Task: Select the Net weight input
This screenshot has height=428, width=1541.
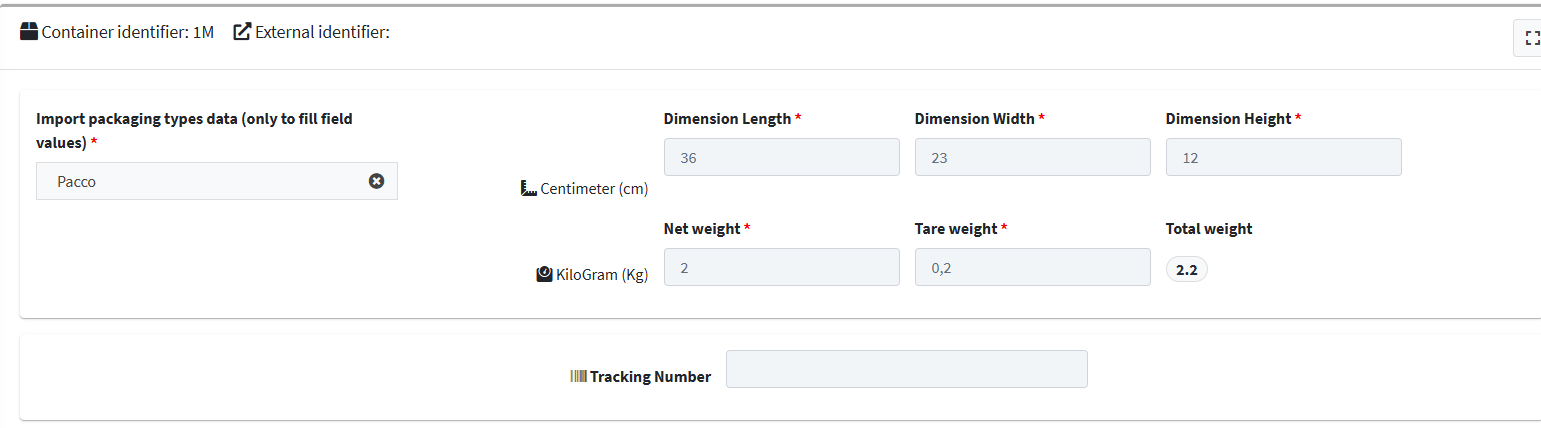Action: coord(782,267)
